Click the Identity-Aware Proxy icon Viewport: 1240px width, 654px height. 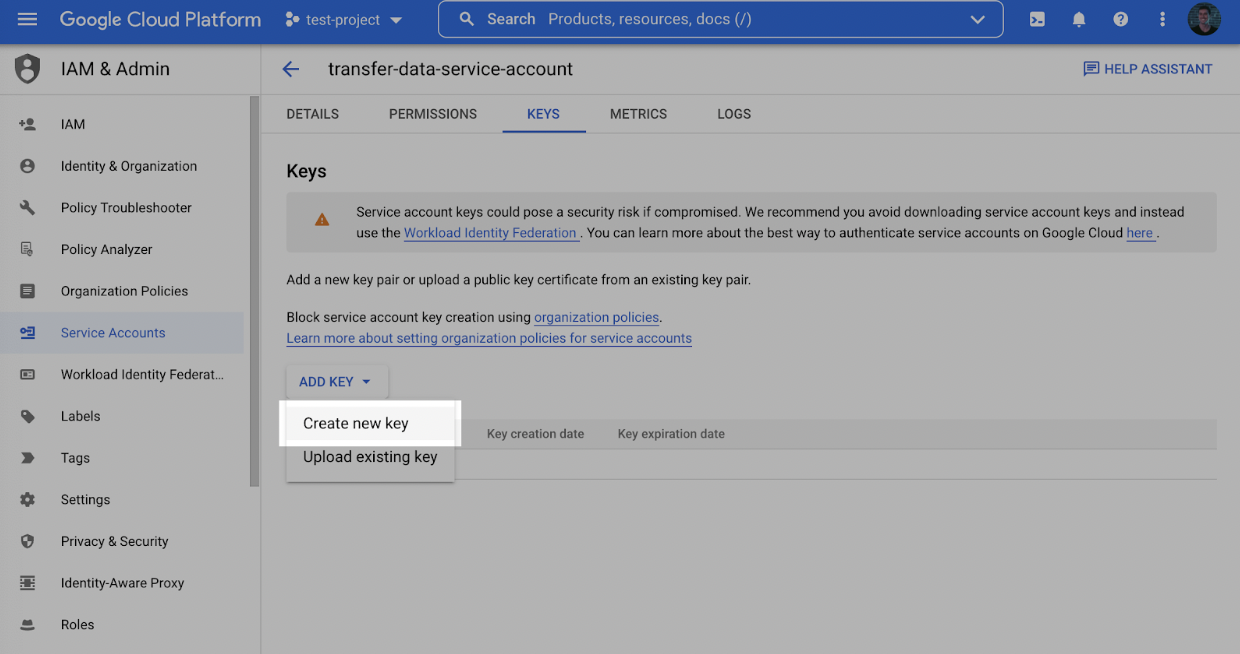coord(28,583)
